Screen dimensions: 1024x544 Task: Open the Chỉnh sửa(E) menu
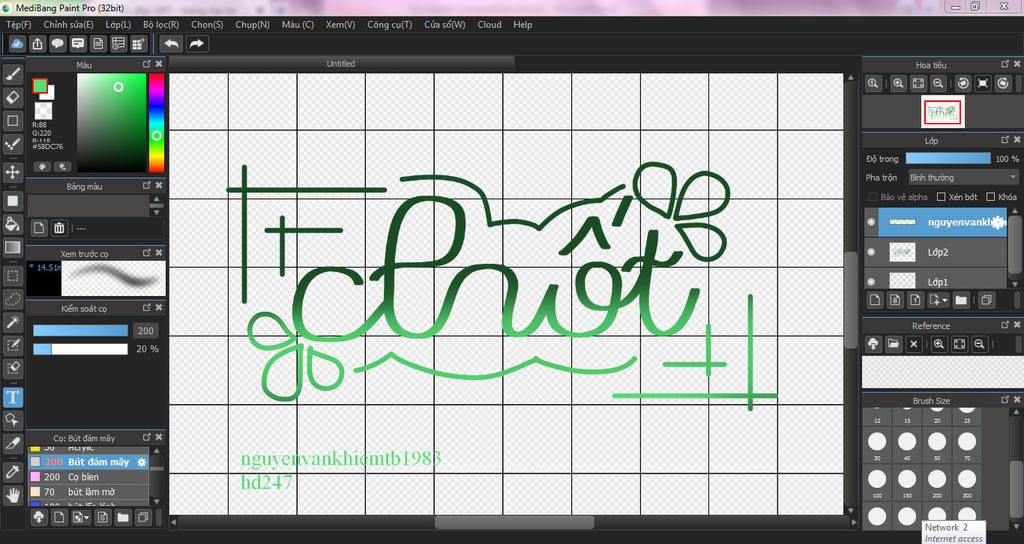pyautogui.click(x=69, y=25)
